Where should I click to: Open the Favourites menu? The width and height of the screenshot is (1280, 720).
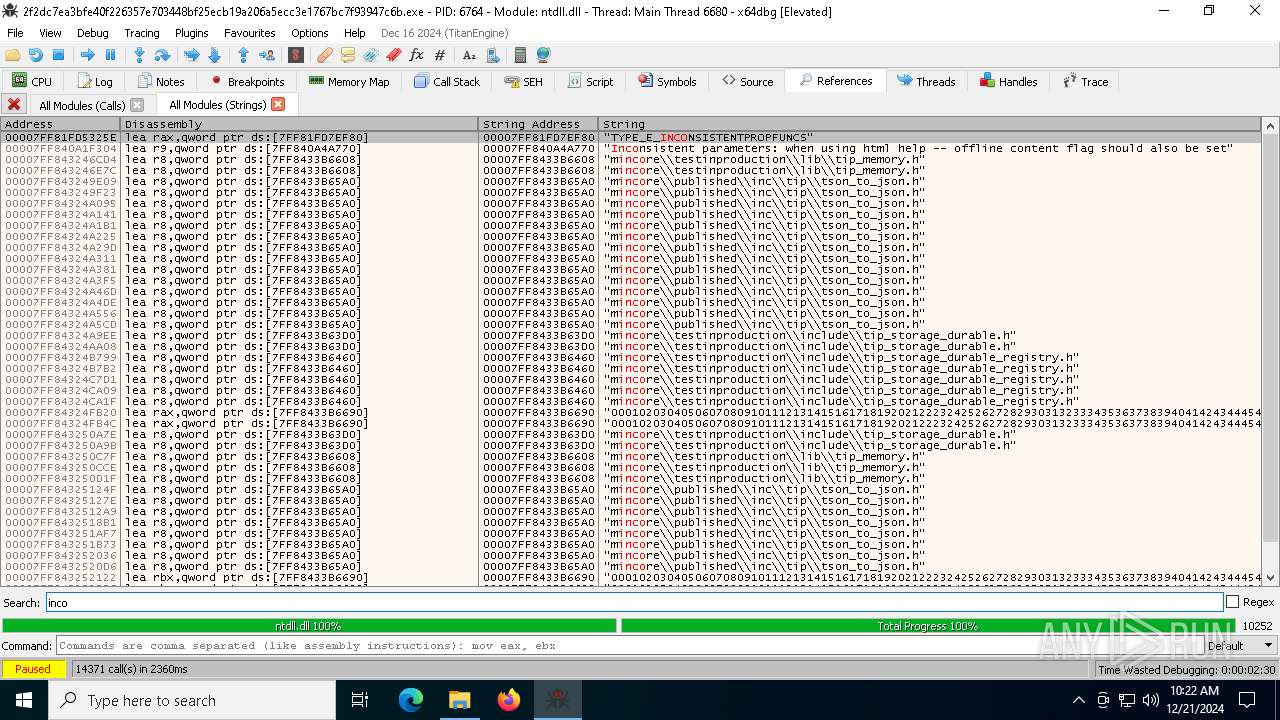coord(249,33)
